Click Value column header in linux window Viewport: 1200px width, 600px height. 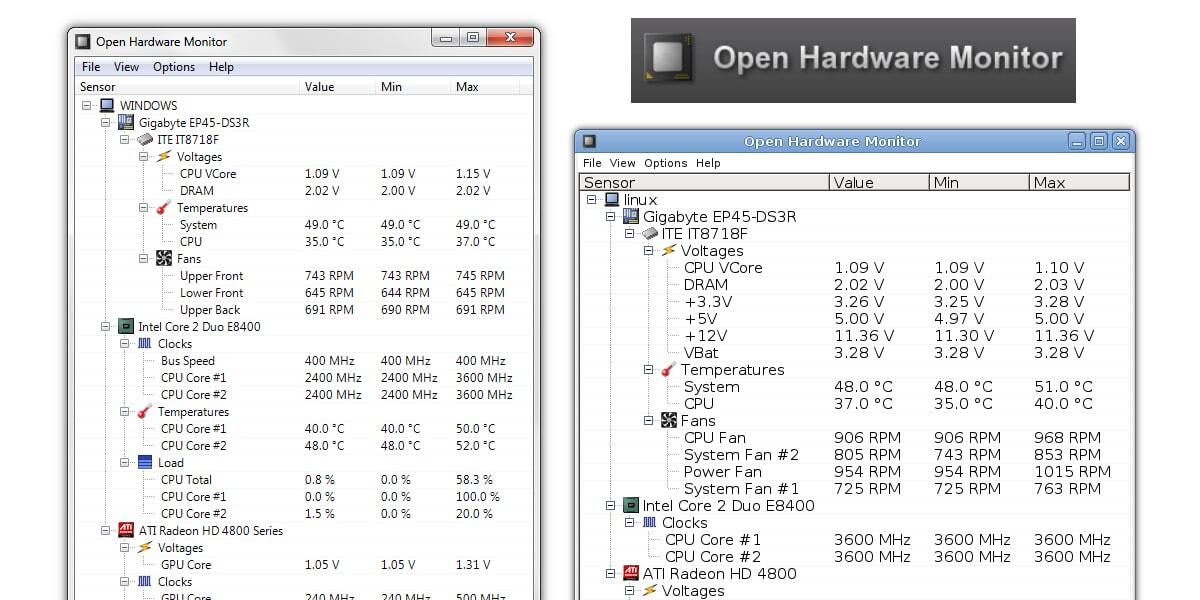coord(879,182)
